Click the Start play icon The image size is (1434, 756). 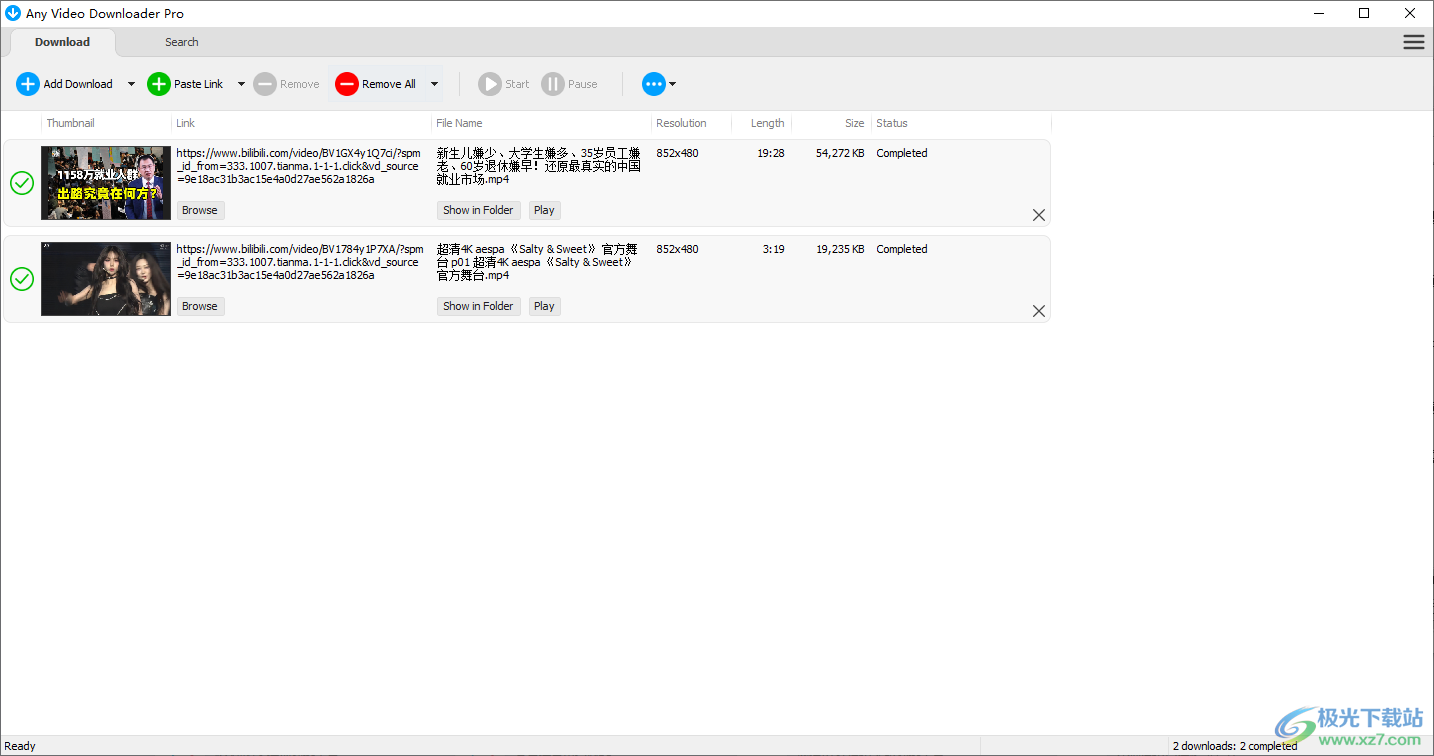490,84
